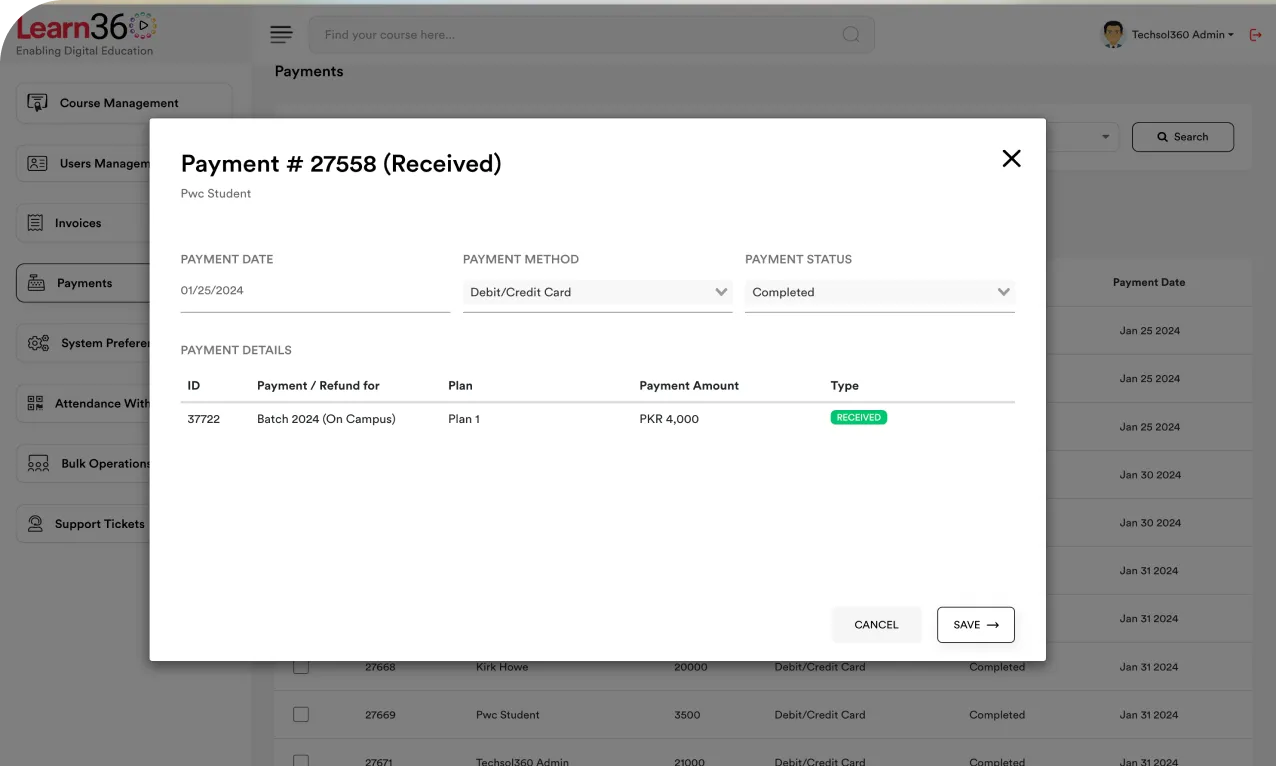Click the Cancel button
The image size is (1276, 766).
pyautogui.click(x=876, y=625)
